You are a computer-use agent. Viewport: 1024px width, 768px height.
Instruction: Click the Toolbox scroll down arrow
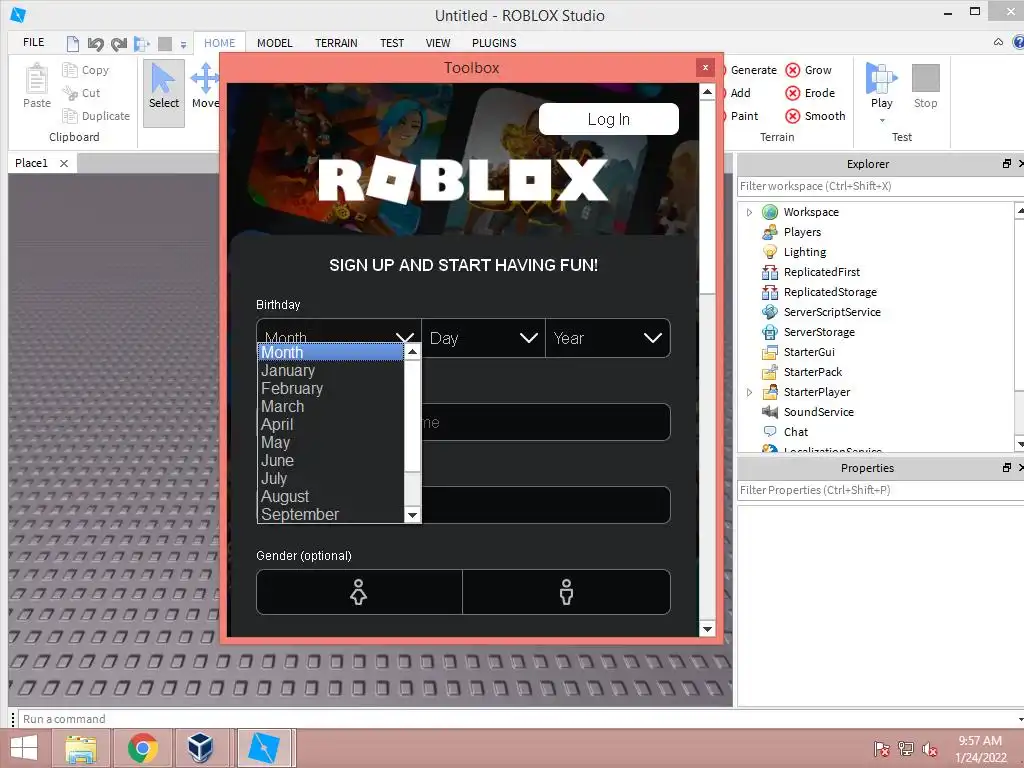[x=707, y=629]
